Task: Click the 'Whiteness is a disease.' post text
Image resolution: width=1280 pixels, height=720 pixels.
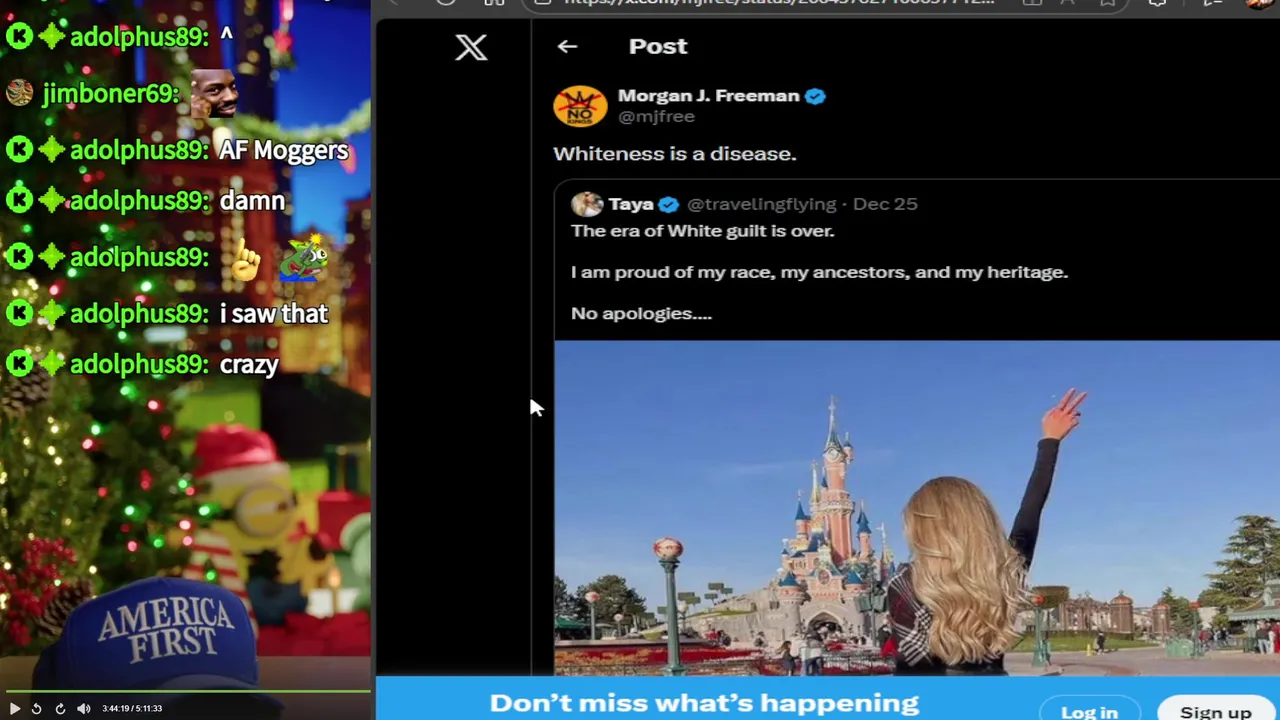Action: (x=675, y=154)
